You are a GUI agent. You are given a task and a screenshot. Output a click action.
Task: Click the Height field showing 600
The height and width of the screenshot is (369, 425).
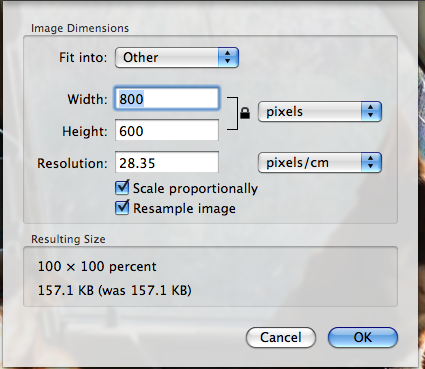click(x=167, y=130)
